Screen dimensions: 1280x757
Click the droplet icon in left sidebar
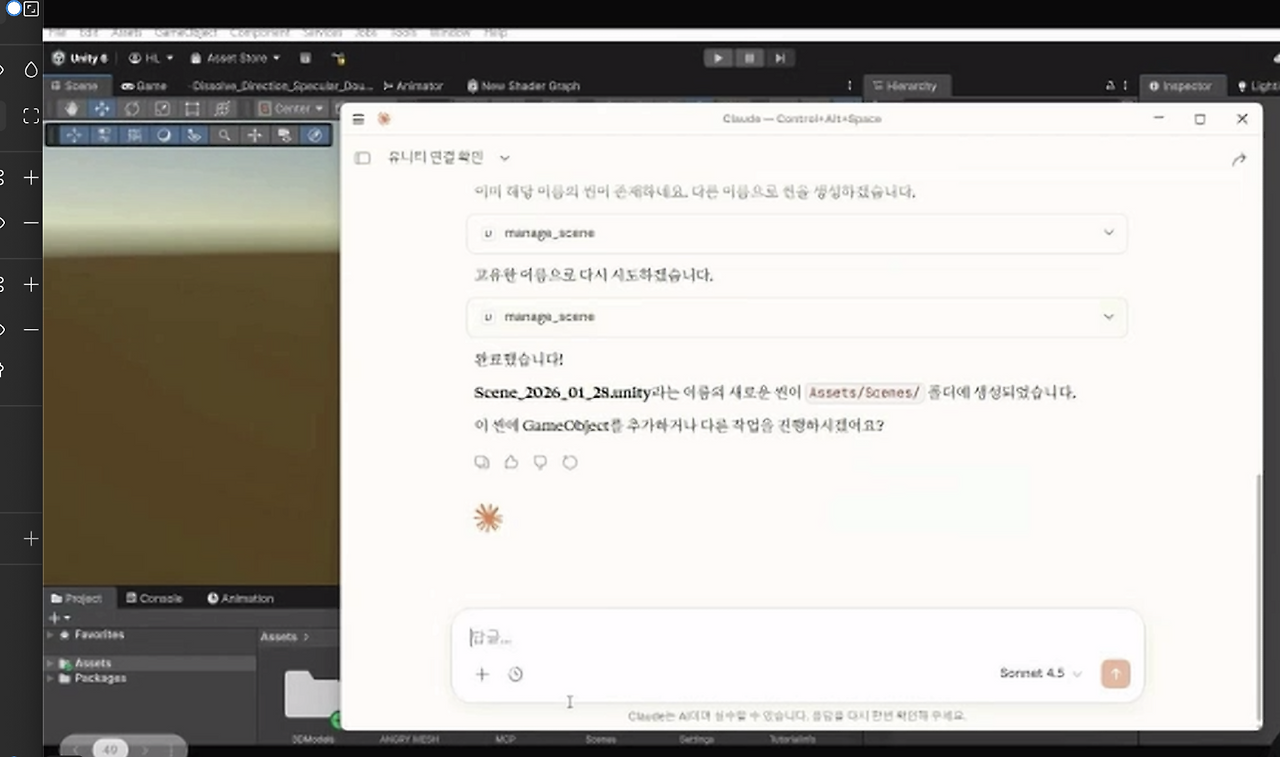click(x=31, y=69)
